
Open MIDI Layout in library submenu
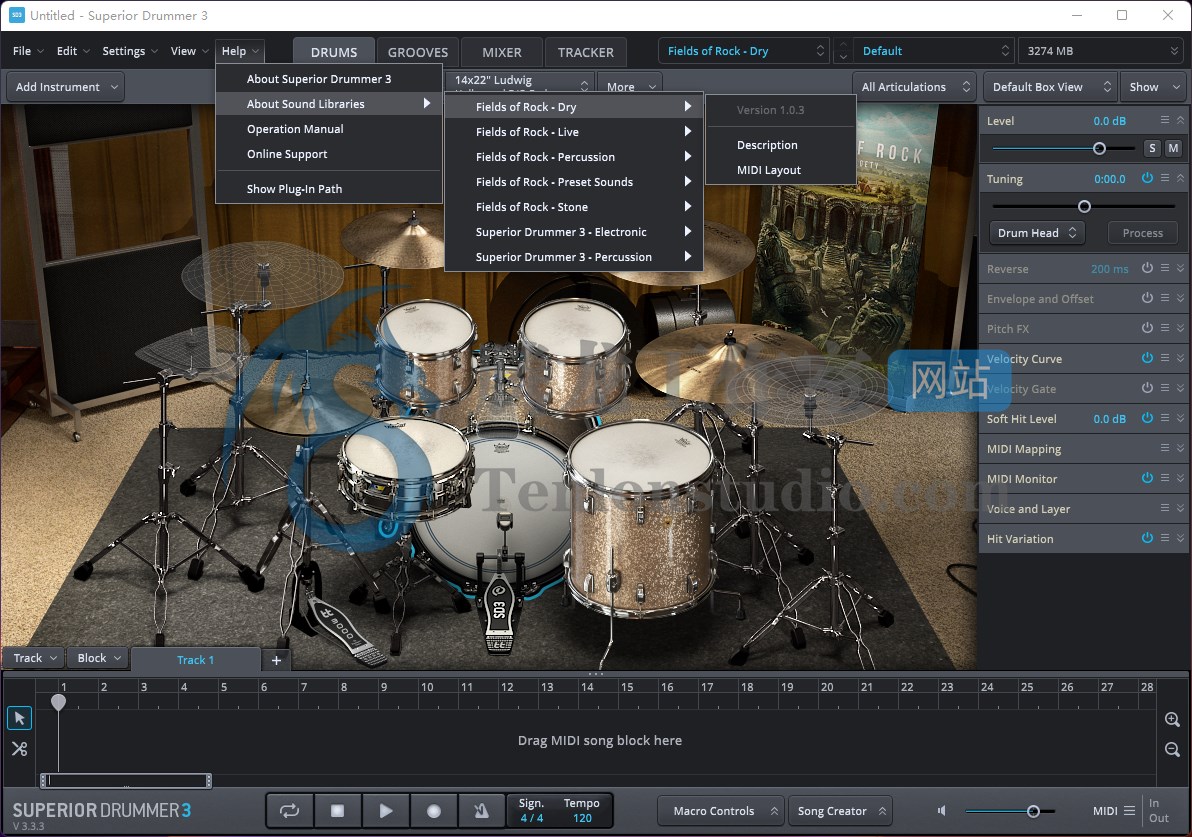781,170
